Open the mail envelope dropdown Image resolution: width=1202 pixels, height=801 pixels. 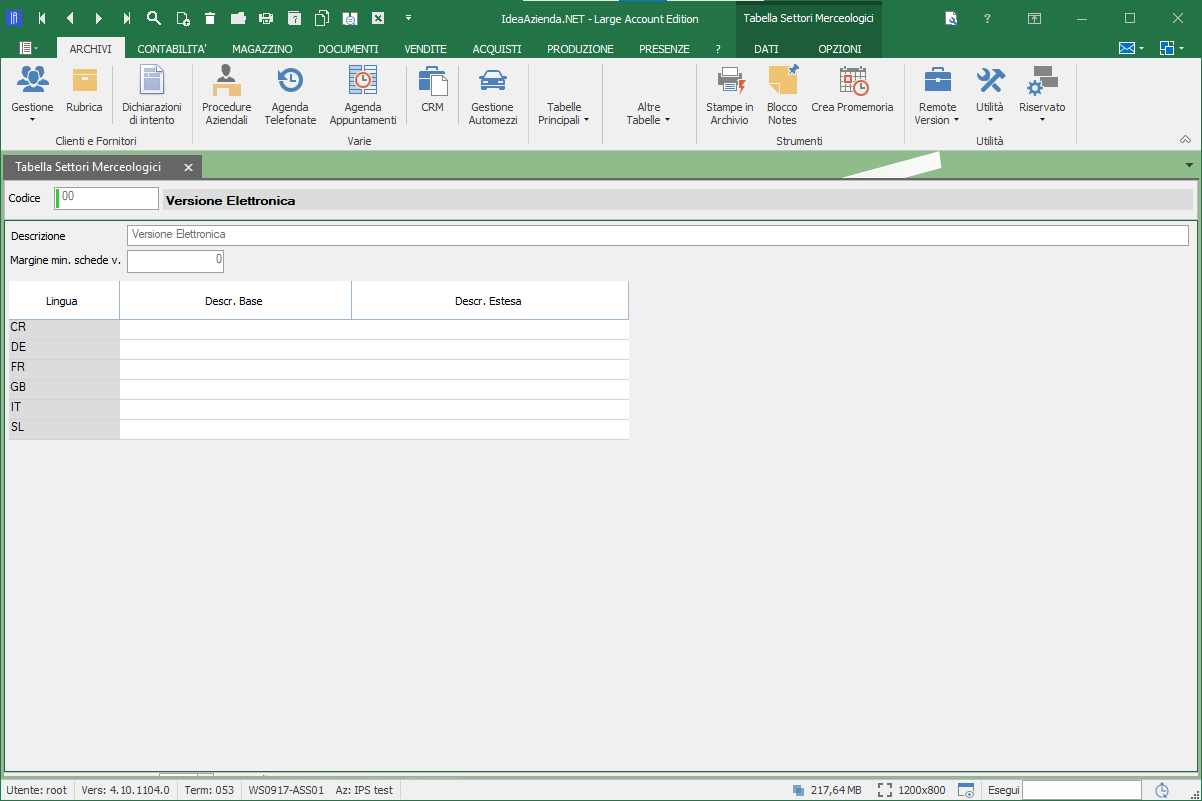tap(1131, 48)
